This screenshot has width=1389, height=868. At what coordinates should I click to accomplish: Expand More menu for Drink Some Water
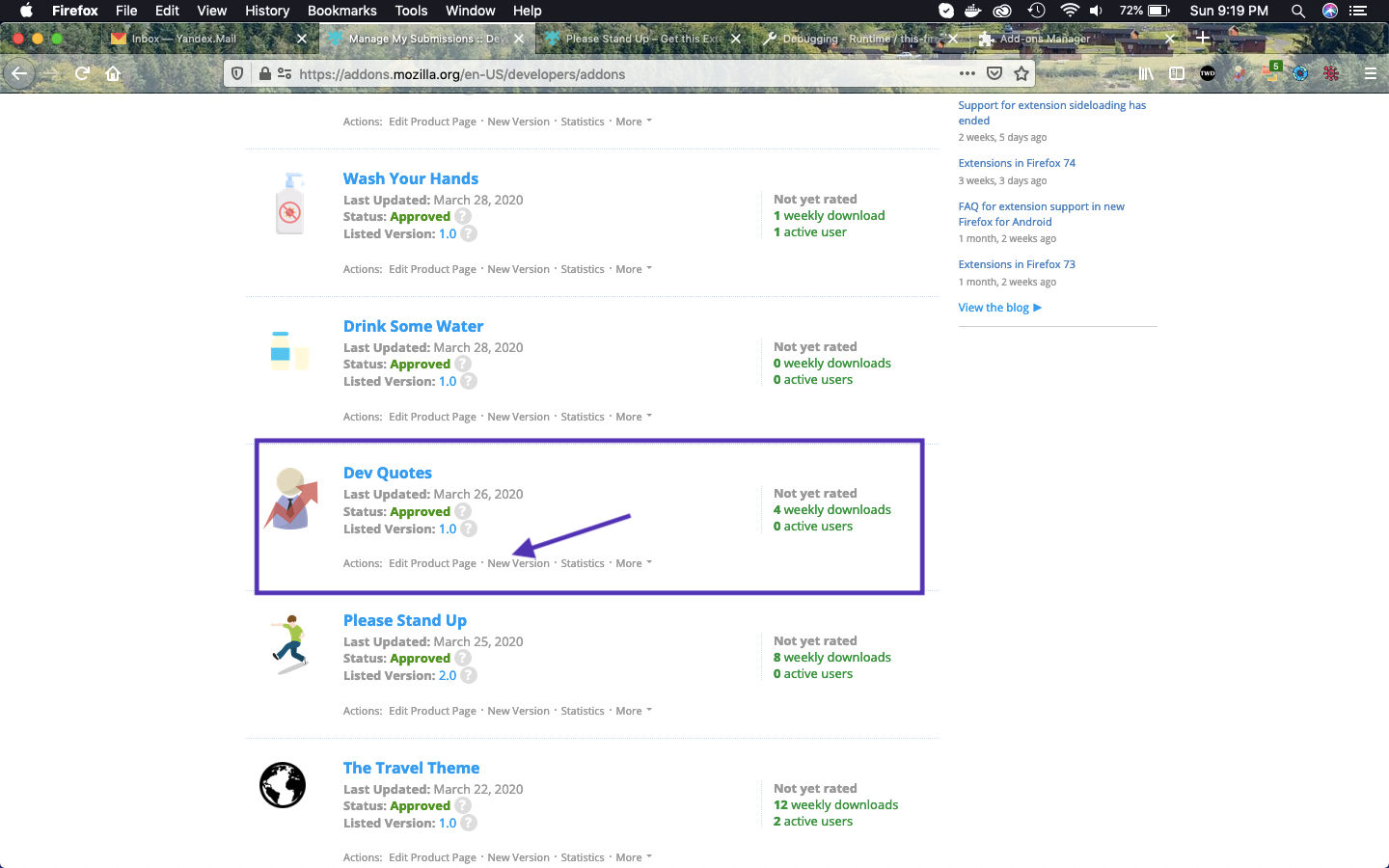(x=634, y=417)
